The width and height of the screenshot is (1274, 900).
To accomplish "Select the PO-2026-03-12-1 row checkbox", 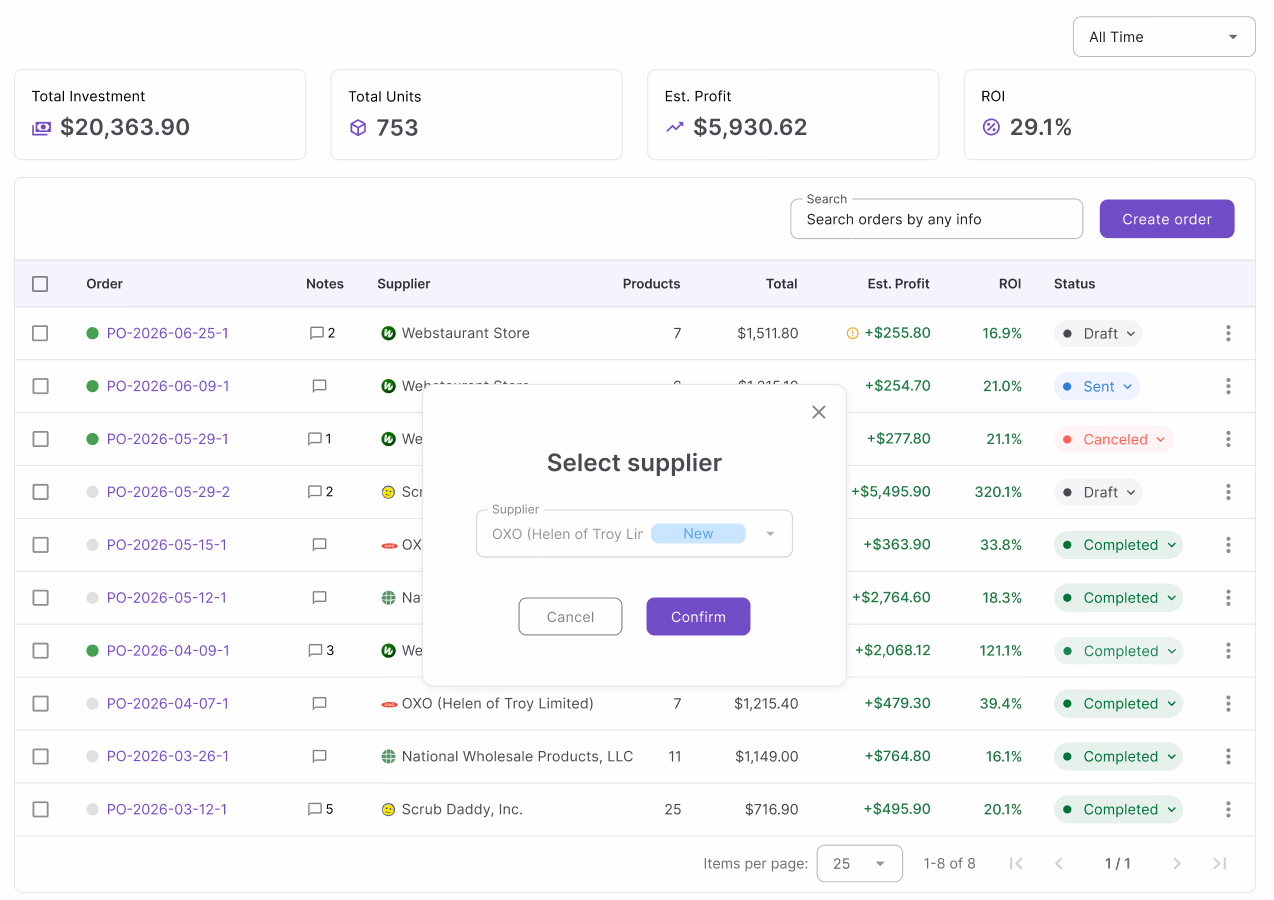I will pyautogui.click(x=40, y=809).
